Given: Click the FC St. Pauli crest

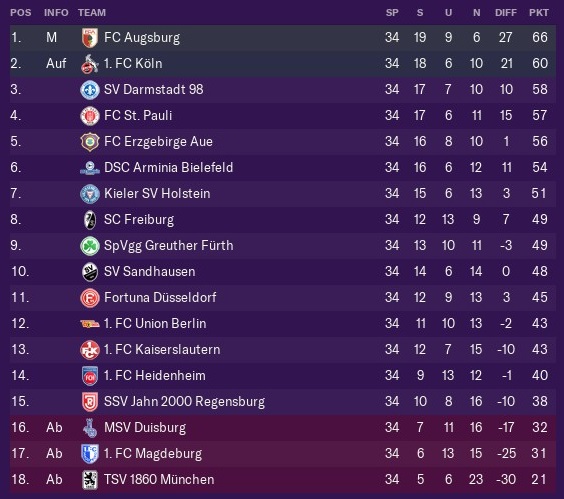Looking at the screenshot, I should (90, 116).
